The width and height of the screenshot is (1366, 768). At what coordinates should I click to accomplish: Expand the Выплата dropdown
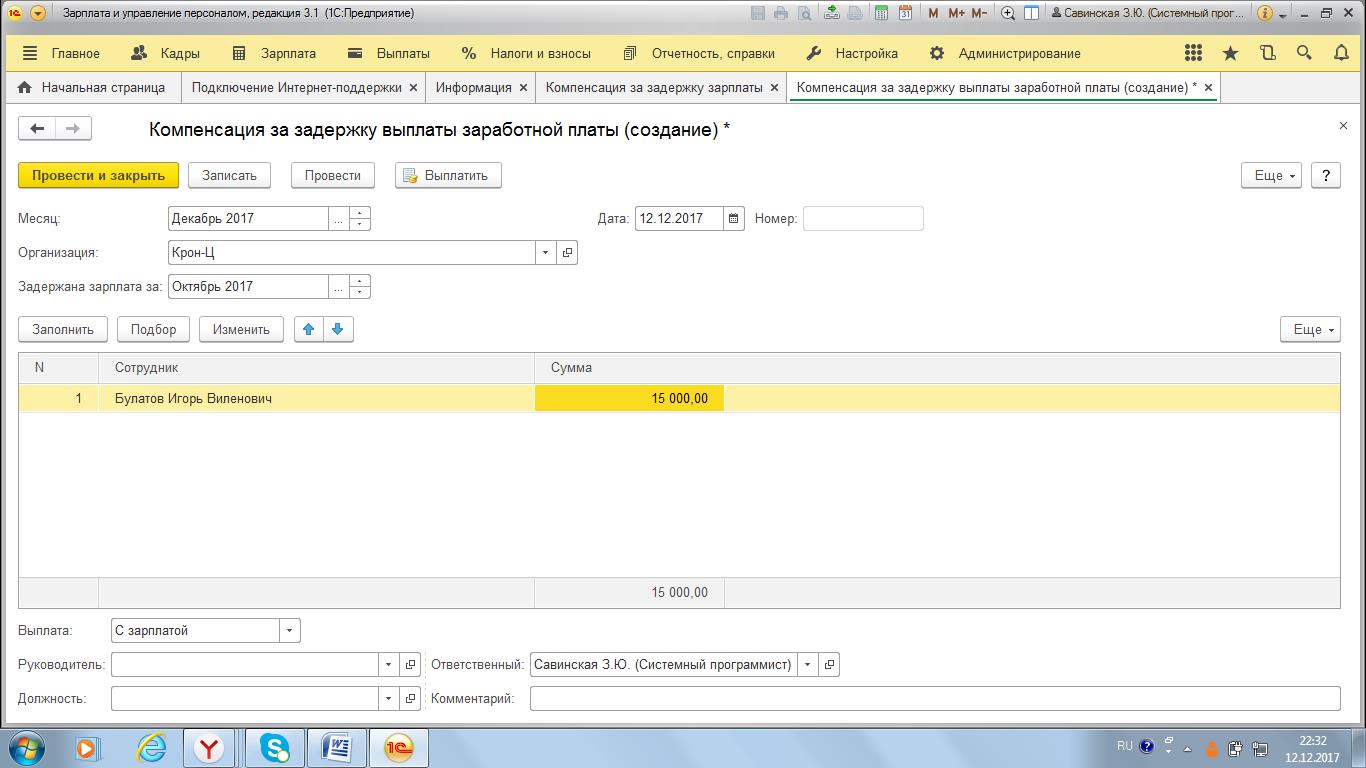(x=289, y=631)
